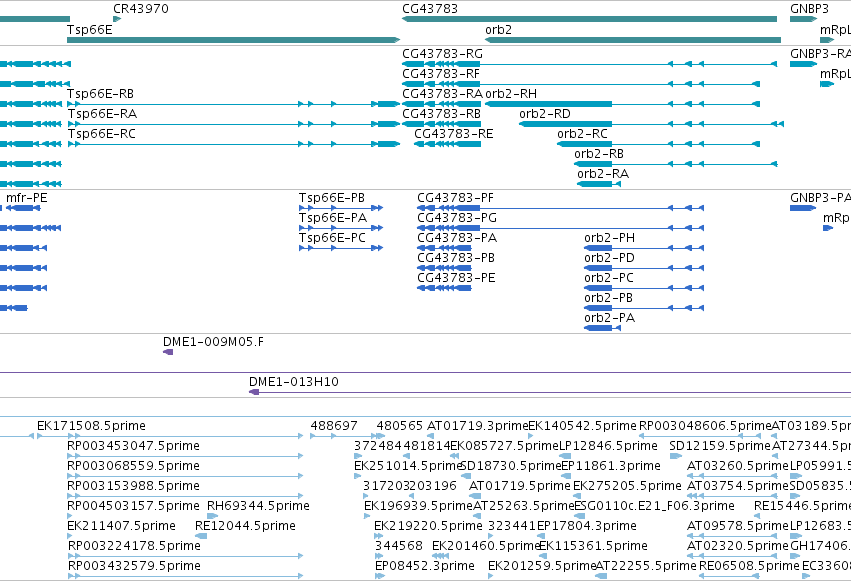The image size is (851, 581).
Task: Click the Tsp66E-RC transcript label
Action: (x=101, y=134)
